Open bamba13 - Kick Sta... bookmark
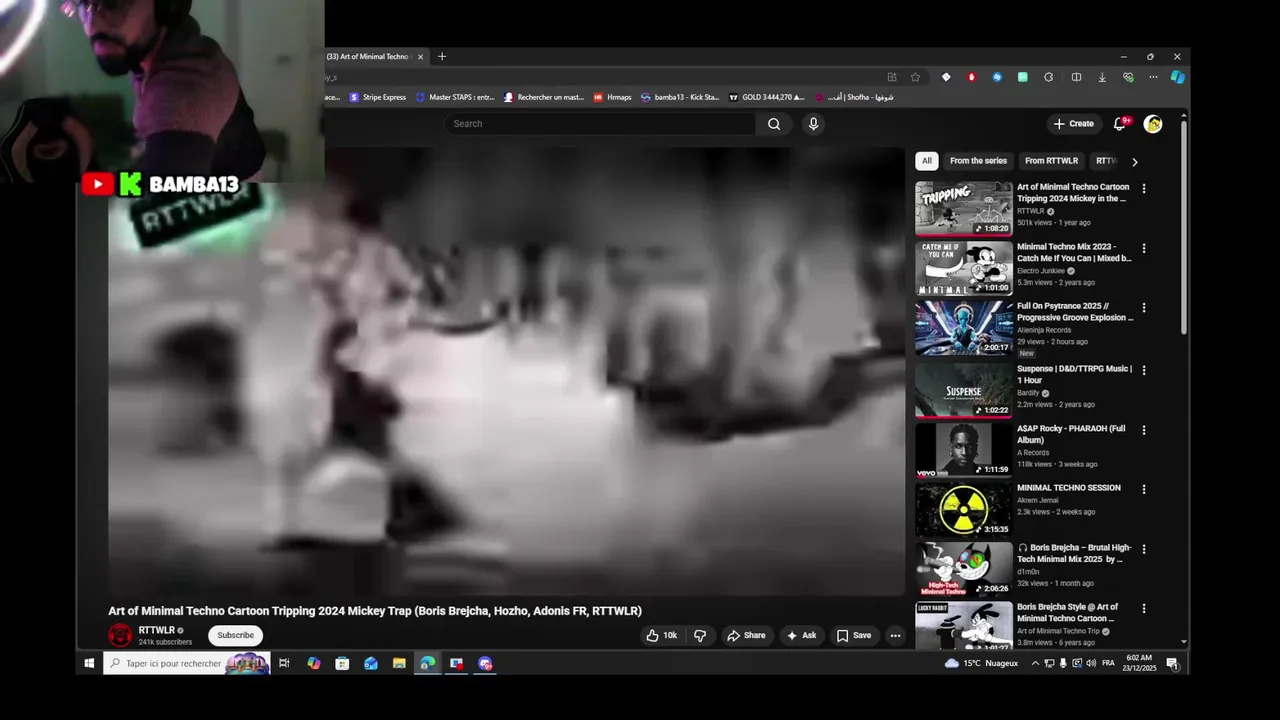Viewport: 1280px width, 720px height. (x=680, y=97)
